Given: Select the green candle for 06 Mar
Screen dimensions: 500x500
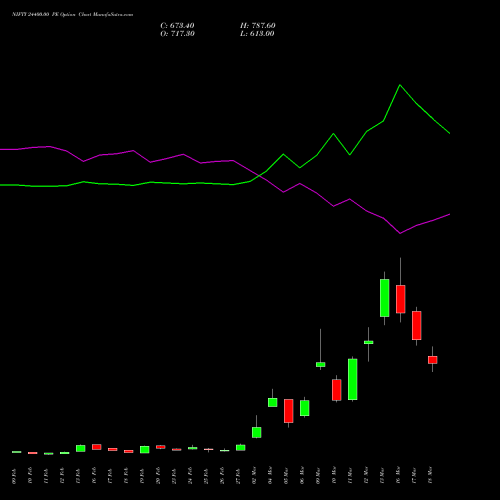Looking at the screenshot, I should click(304, 408).
